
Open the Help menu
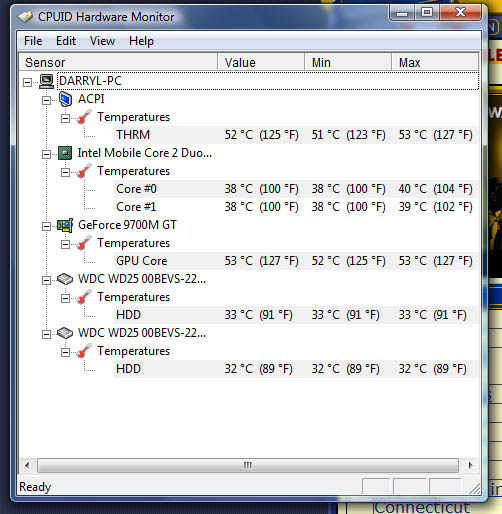141,41
